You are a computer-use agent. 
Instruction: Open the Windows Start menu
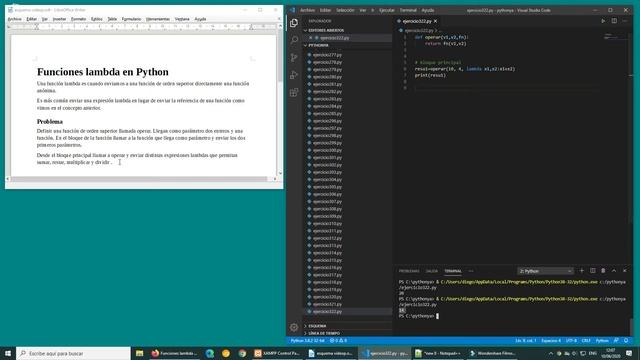click(8, 353)
